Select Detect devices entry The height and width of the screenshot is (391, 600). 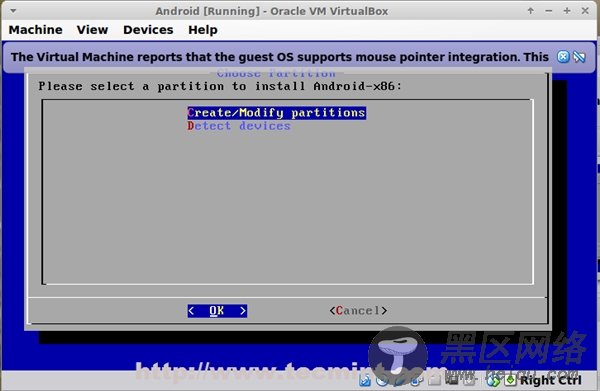pyautogui.click(x=239, y=126)
